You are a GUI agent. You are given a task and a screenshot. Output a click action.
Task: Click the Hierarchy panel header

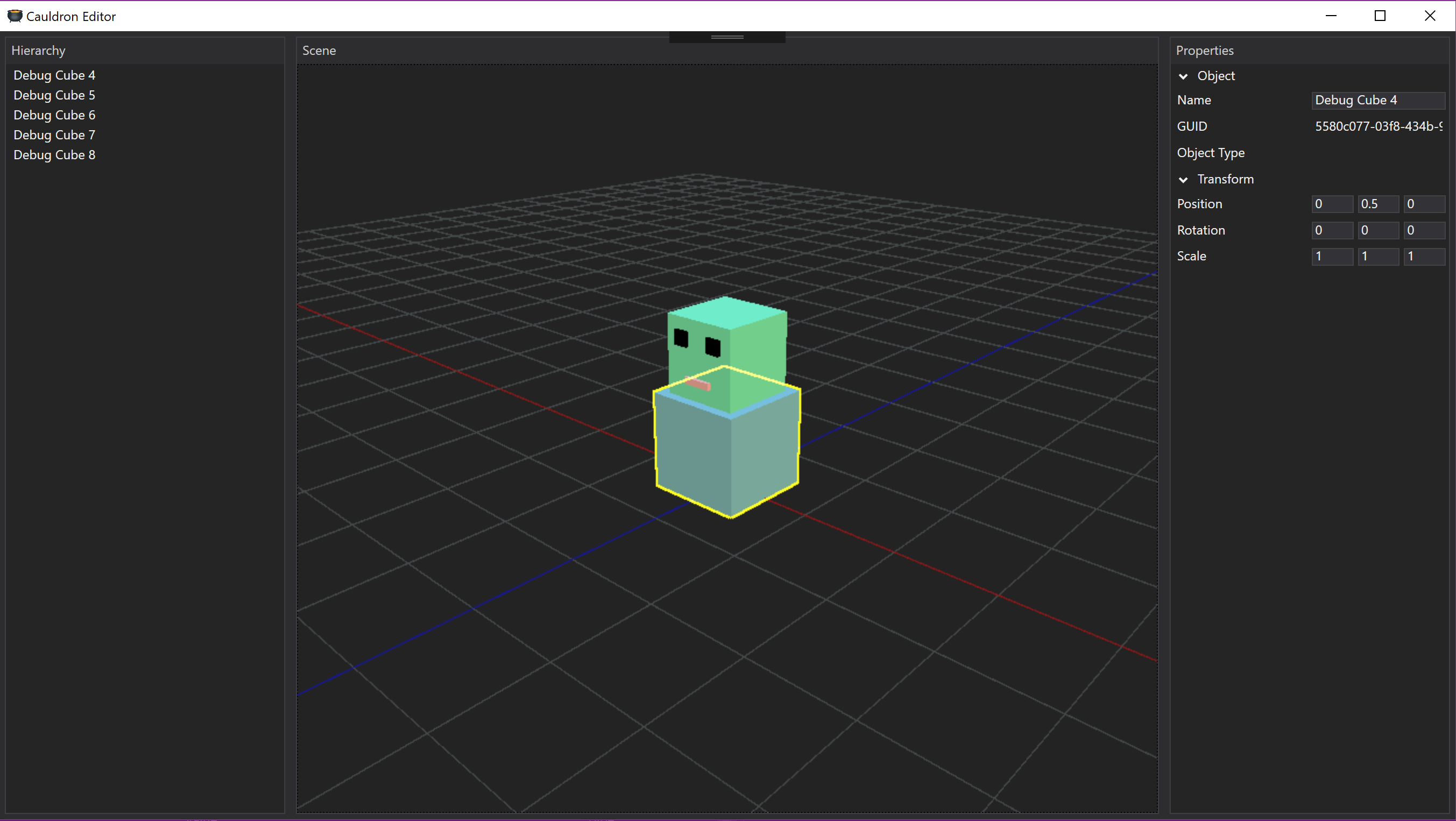pyautogui.click(x=38, y=50)
